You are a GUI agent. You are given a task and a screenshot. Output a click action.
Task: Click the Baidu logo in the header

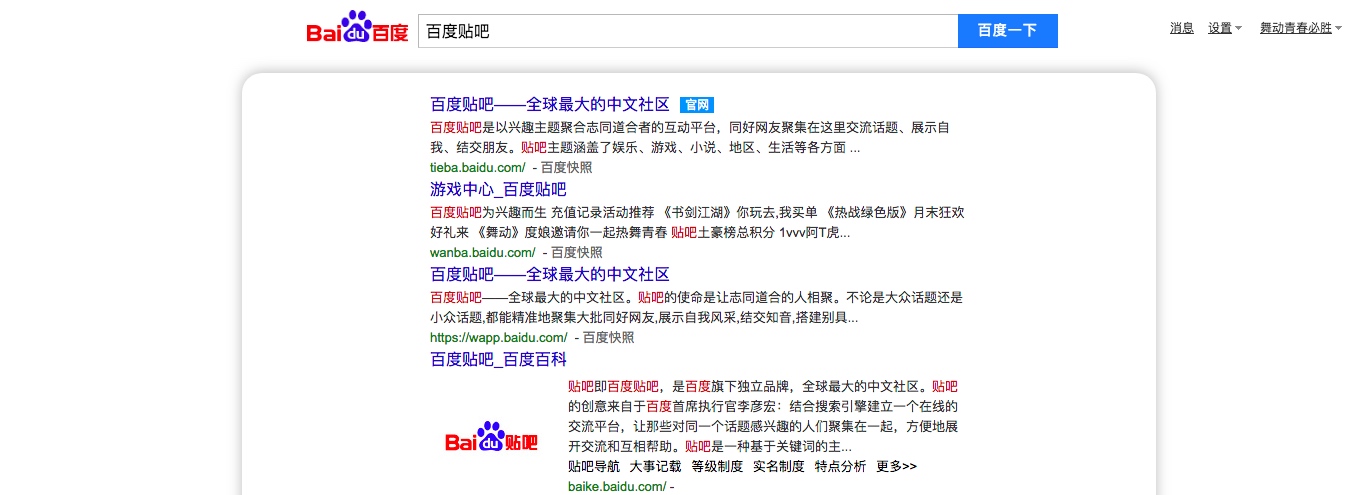(357, 29)
